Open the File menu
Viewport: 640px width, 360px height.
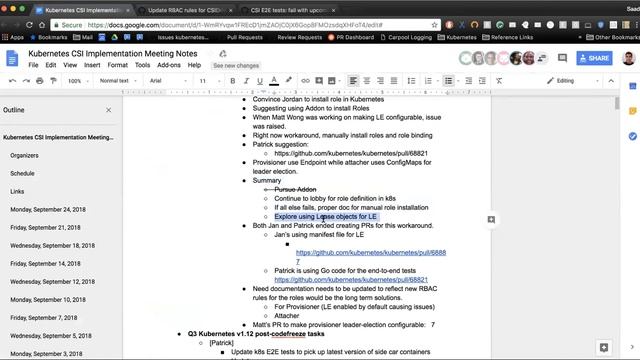33,65
